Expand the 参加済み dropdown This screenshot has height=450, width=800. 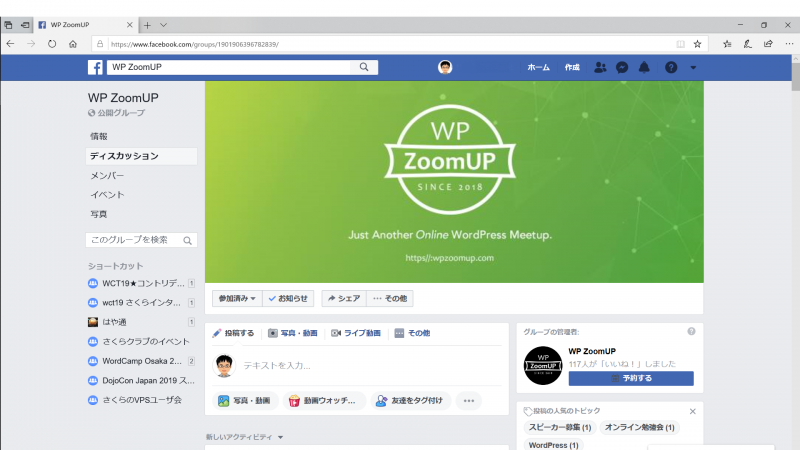click(x=237, y=298)
